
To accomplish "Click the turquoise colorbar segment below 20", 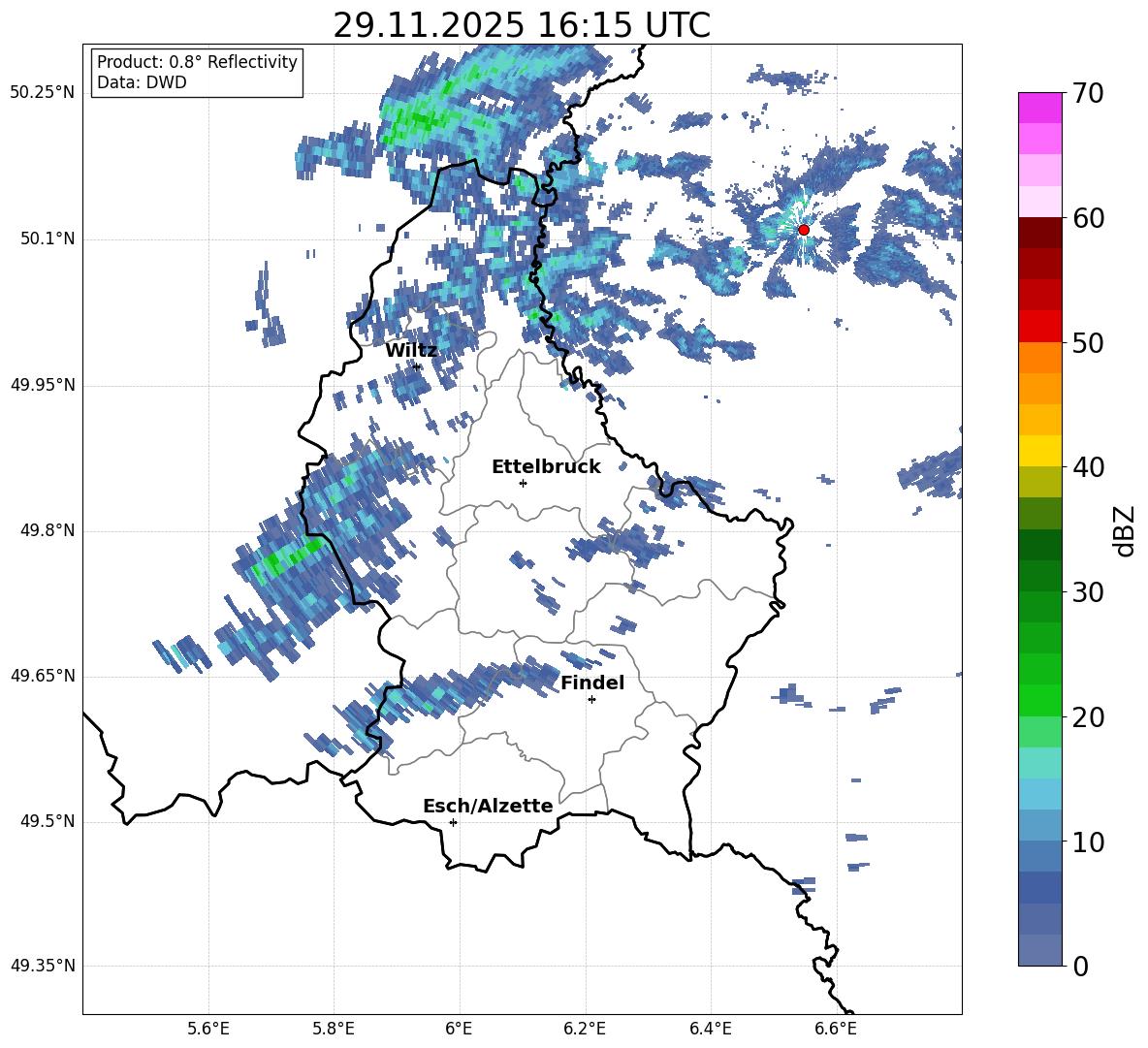I will 1040,763.
